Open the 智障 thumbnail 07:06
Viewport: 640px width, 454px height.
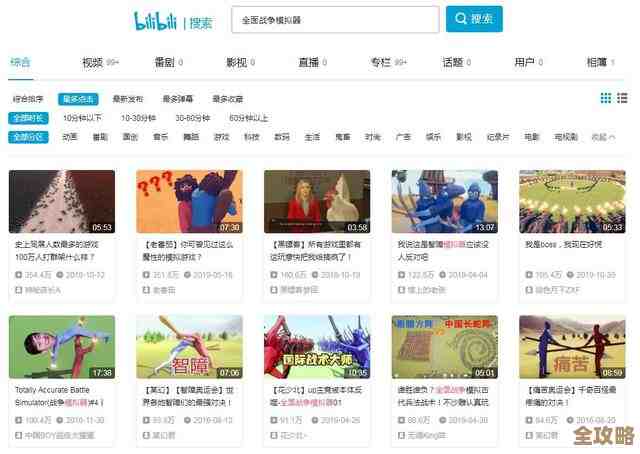pyautogui.click(x=189, y=347)
